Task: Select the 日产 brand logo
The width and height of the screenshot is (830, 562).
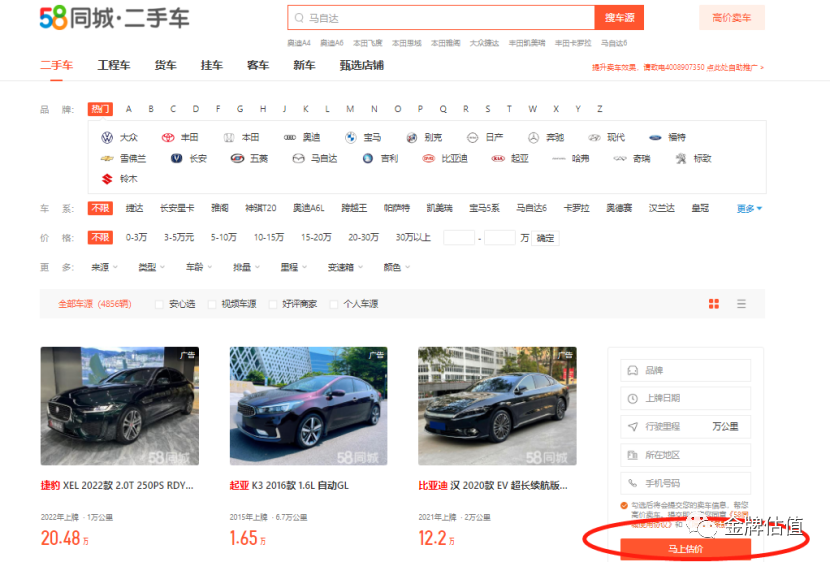Action: pyautogui.click(x=472, y=138)
